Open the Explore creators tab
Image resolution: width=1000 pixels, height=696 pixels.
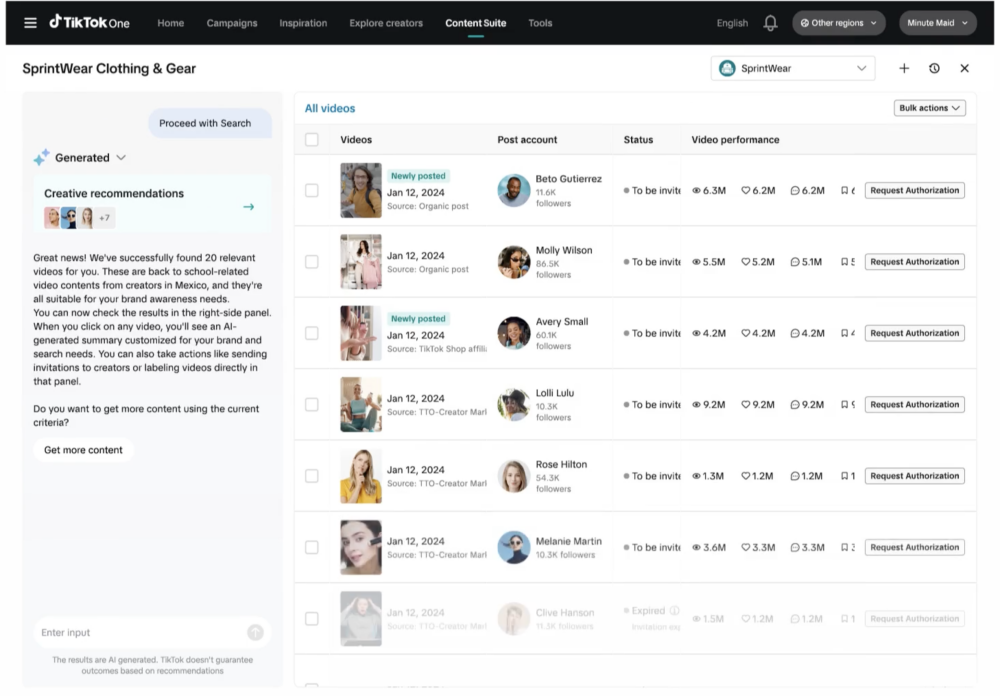click(386, 23)
